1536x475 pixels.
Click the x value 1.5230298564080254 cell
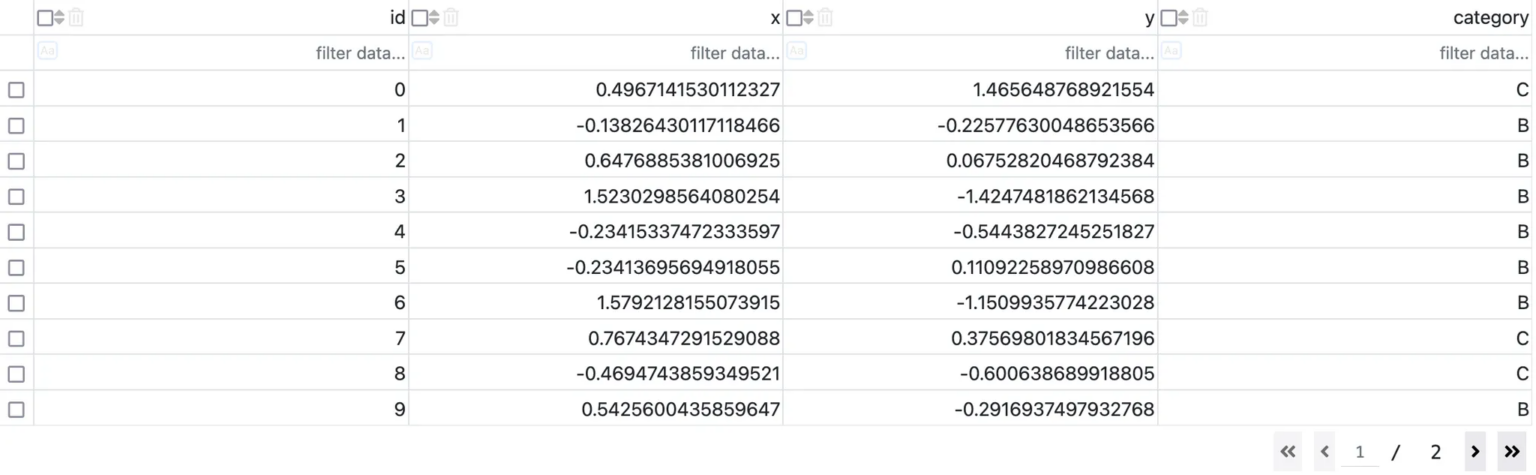click(x=596, y=197)
